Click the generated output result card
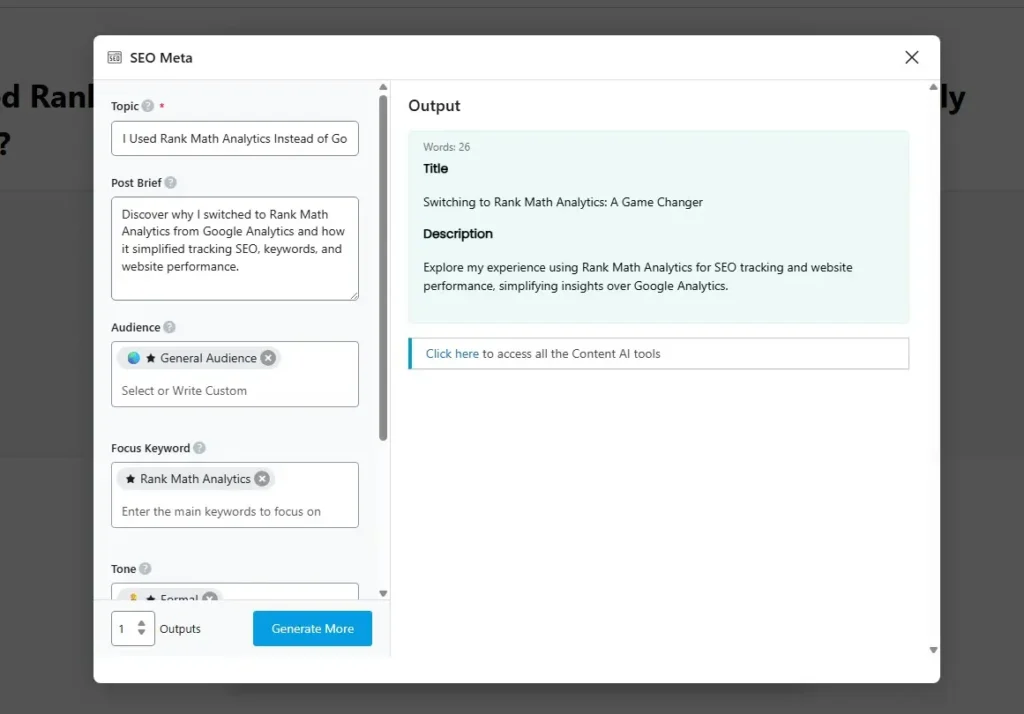 point(658,227)
